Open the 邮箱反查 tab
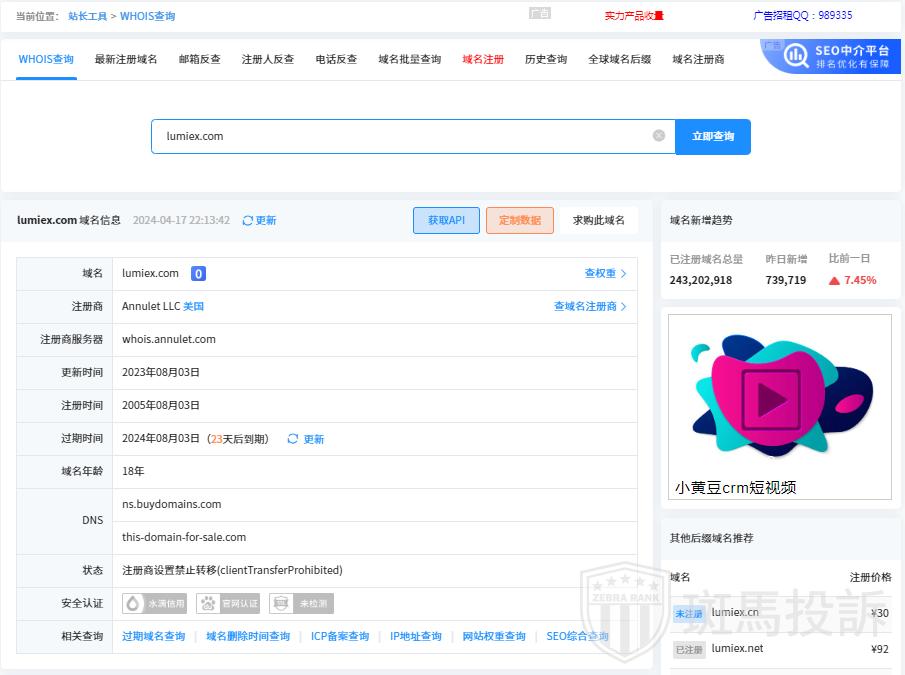The height and width of the screenshot is (675, 905). 199,59
